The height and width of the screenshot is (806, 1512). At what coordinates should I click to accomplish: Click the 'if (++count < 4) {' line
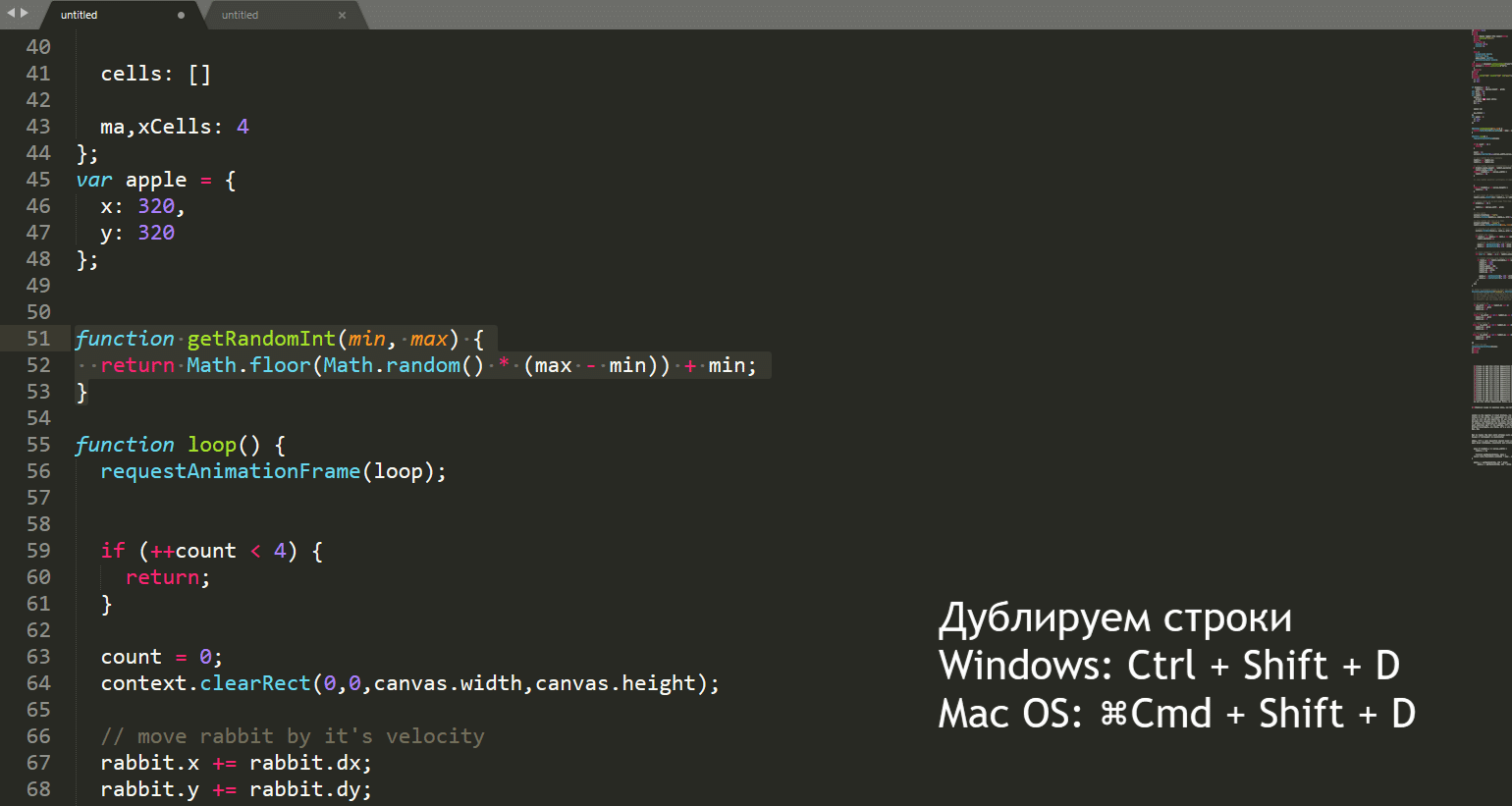212,551
